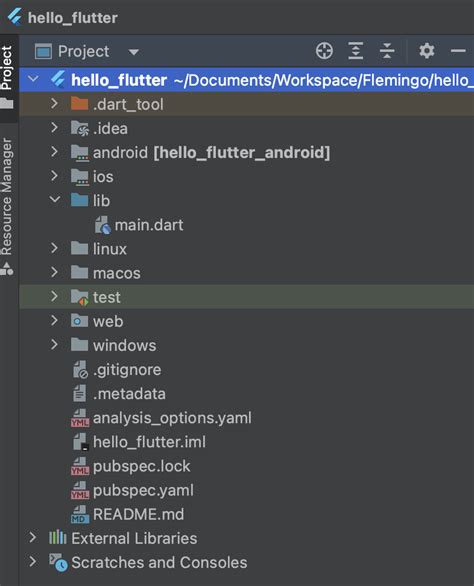Click the main.dart file icon
This screenshot has width=474, height=586.
[102, 225]
